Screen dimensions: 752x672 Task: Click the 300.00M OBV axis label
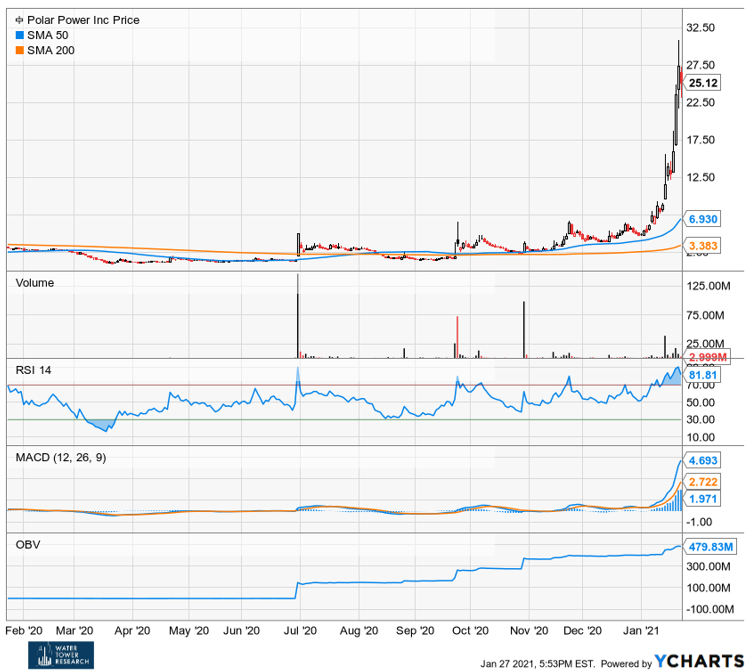[708, 567]
